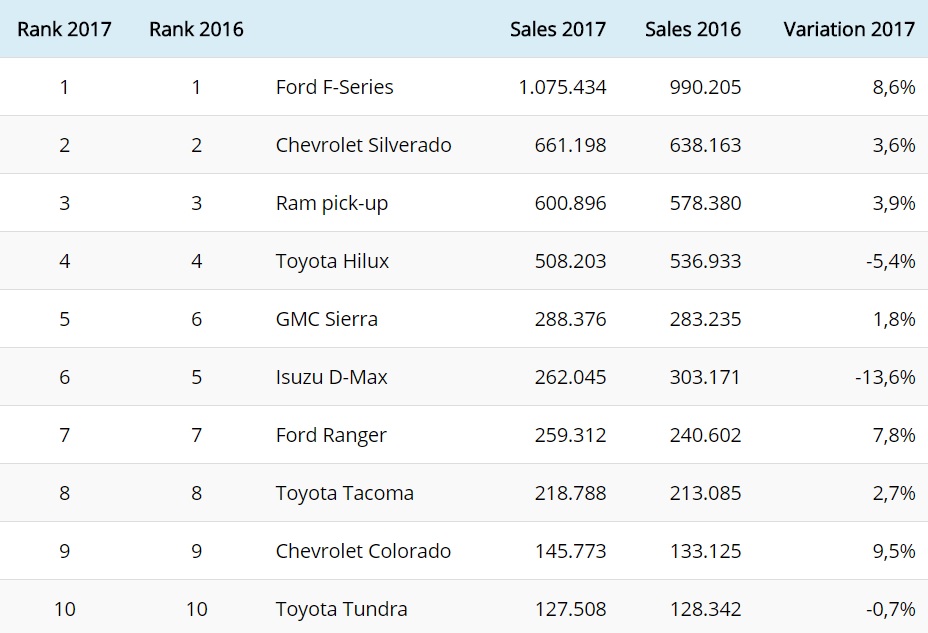Viewport: 928px width, 633px height.
Task: Click the Isuzu D-Max model name
Action: (331, 377)
